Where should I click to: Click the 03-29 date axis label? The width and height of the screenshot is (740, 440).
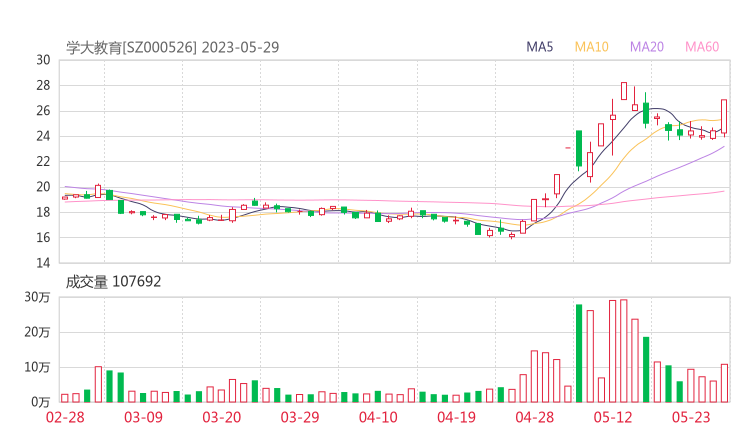pos(300,417)
